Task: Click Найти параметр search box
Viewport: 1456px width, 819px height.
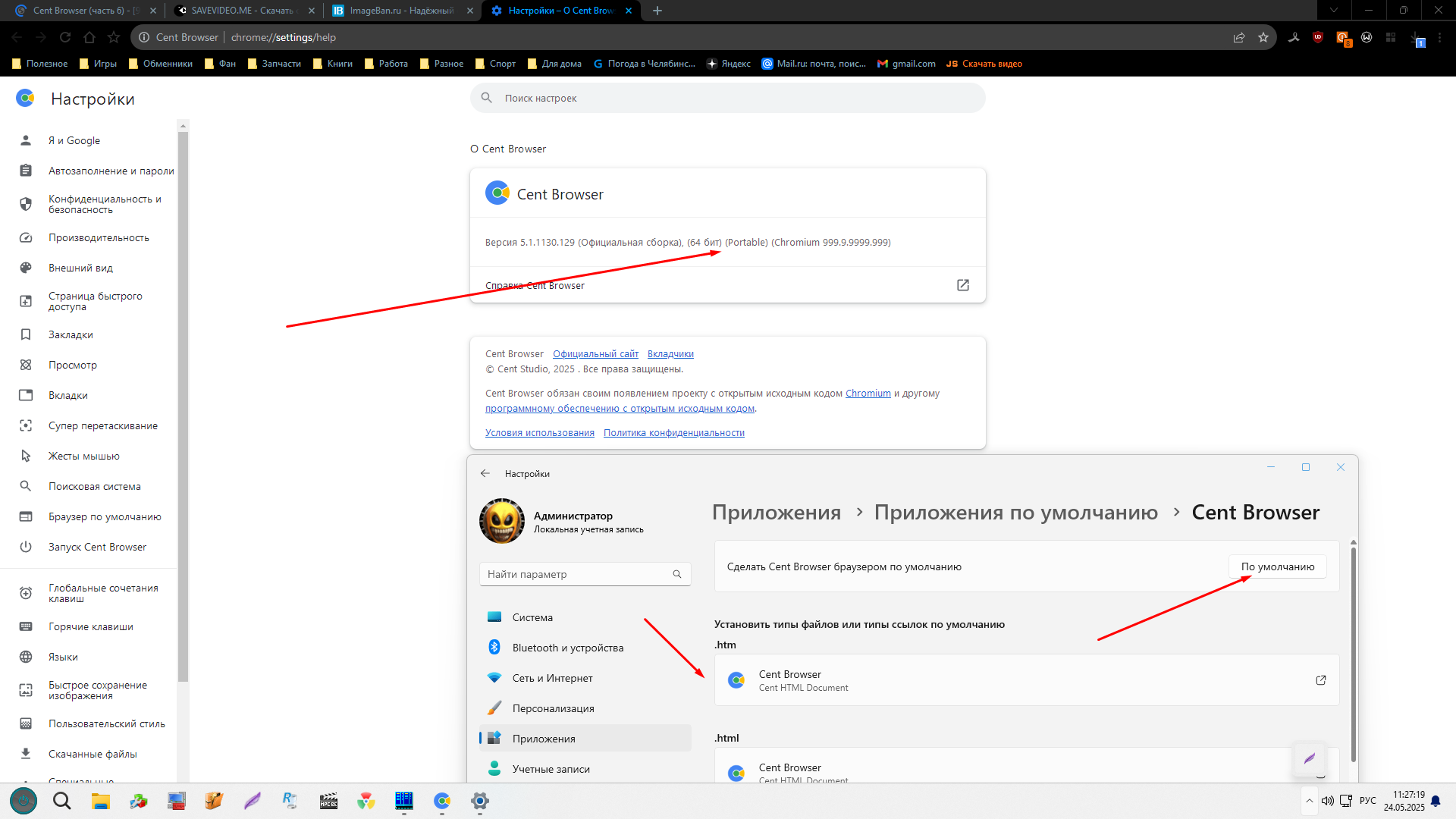Action: pos(585,574)
